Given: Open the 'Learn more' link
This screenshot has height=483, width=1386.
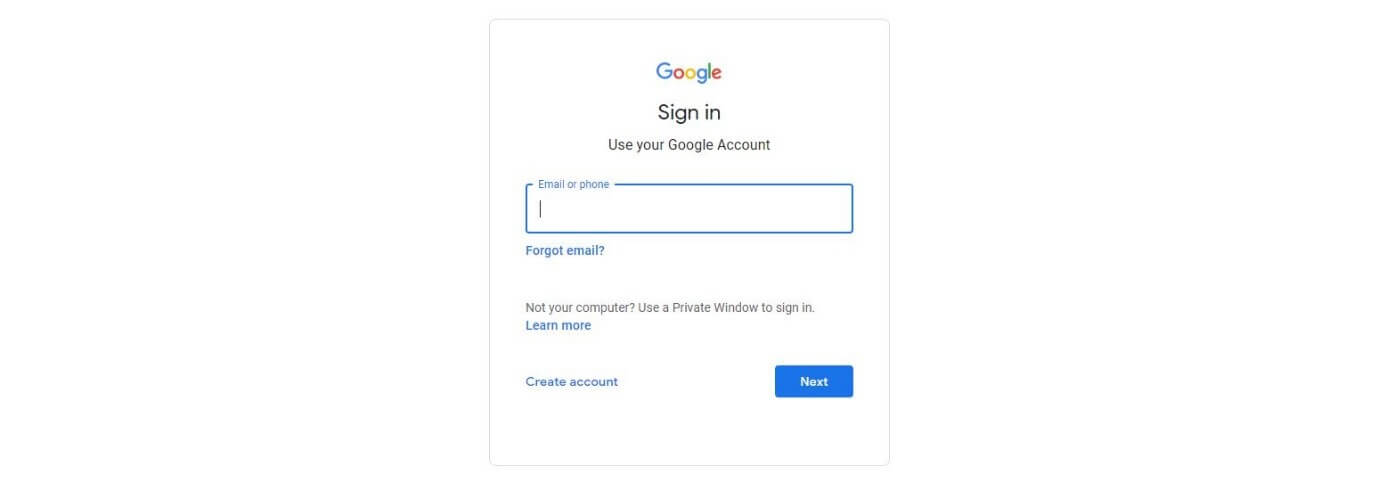Looking at the screenshot, I should (558, 326).
